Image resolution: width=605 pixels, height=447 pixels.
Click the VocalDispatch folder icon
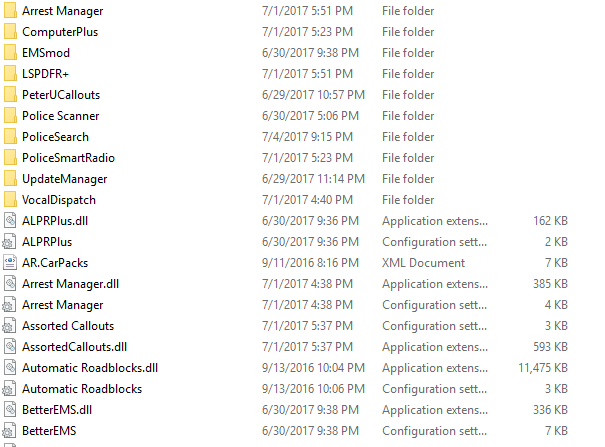pos(10,200)
